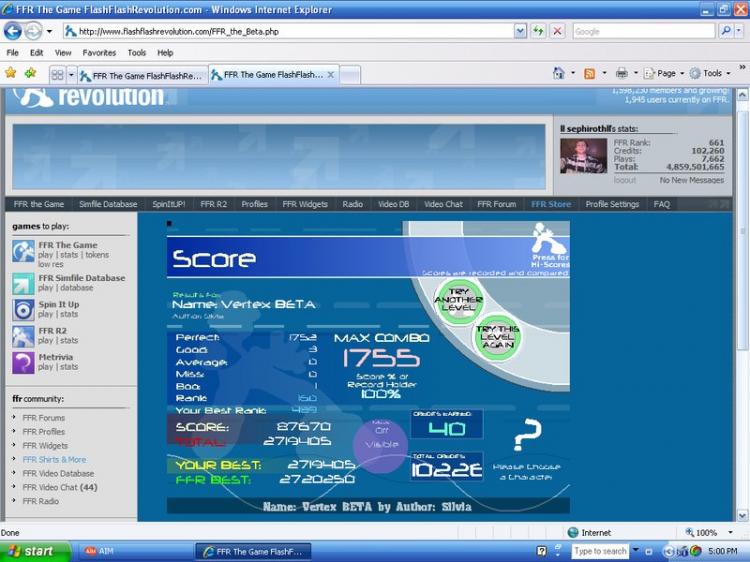Click the Spin It Up sidebar icon
This screenshot has width=750, height=562.
point(23,309)
